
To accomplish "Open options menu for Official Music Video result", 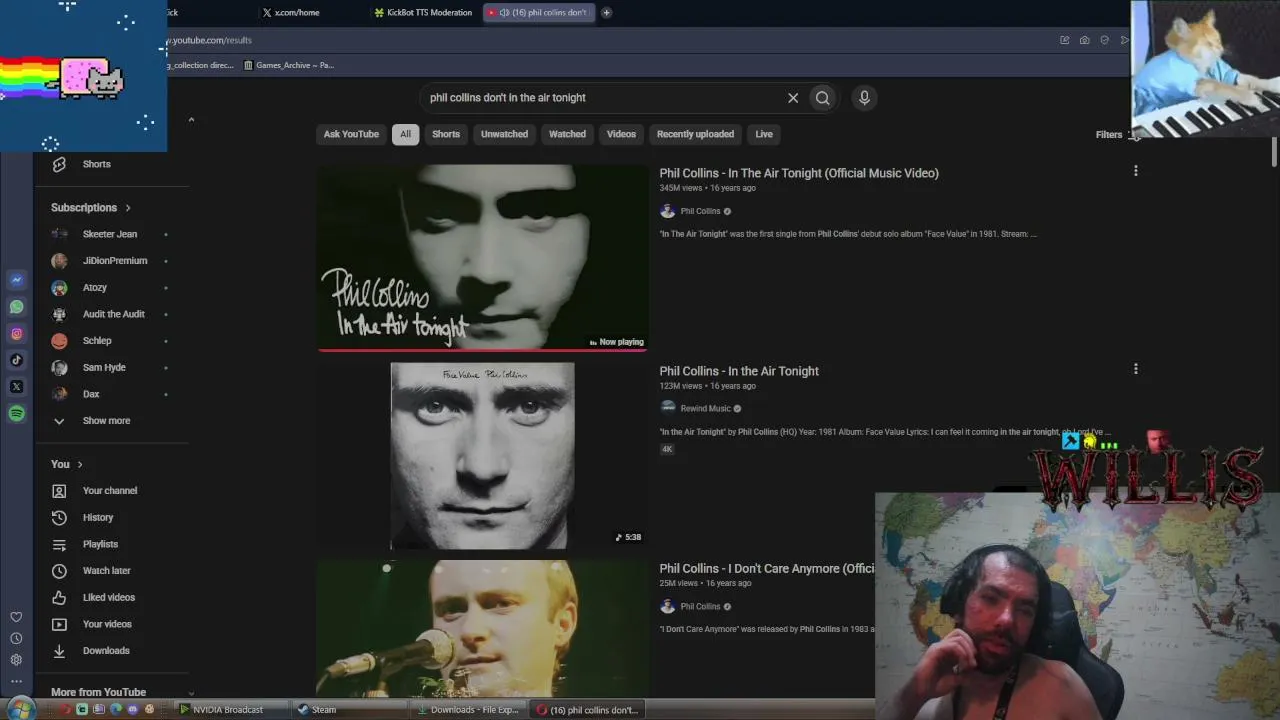I will [x=1135, y=171].
